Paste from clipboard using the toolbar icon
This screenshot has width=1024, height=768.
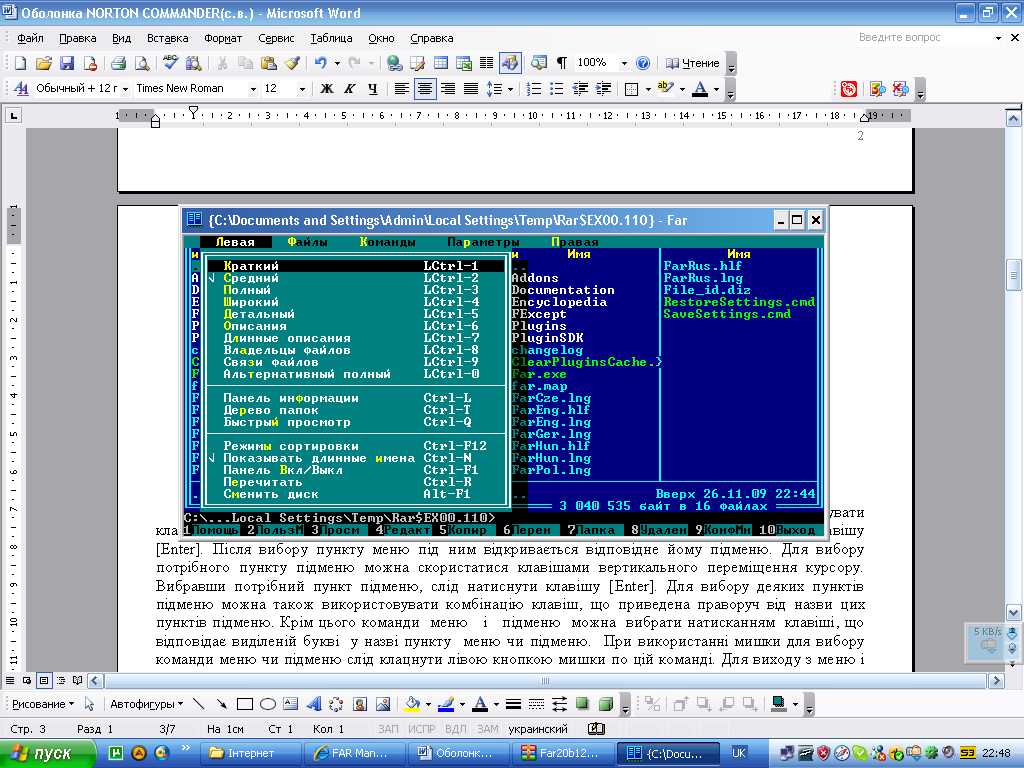(268, 63)
